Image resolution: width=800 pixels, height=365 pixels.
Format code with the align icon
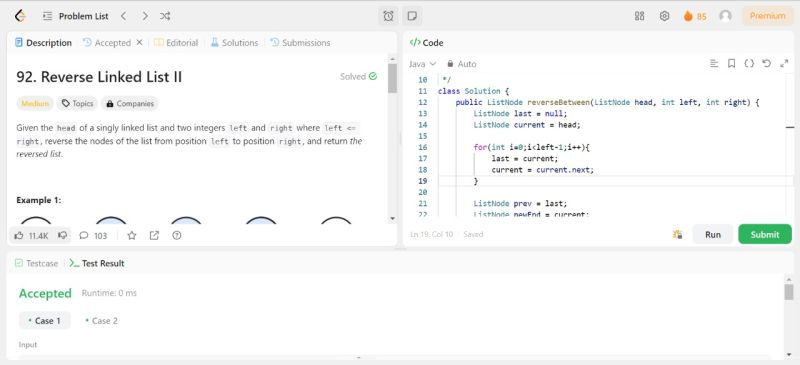[x=714, y=63]
